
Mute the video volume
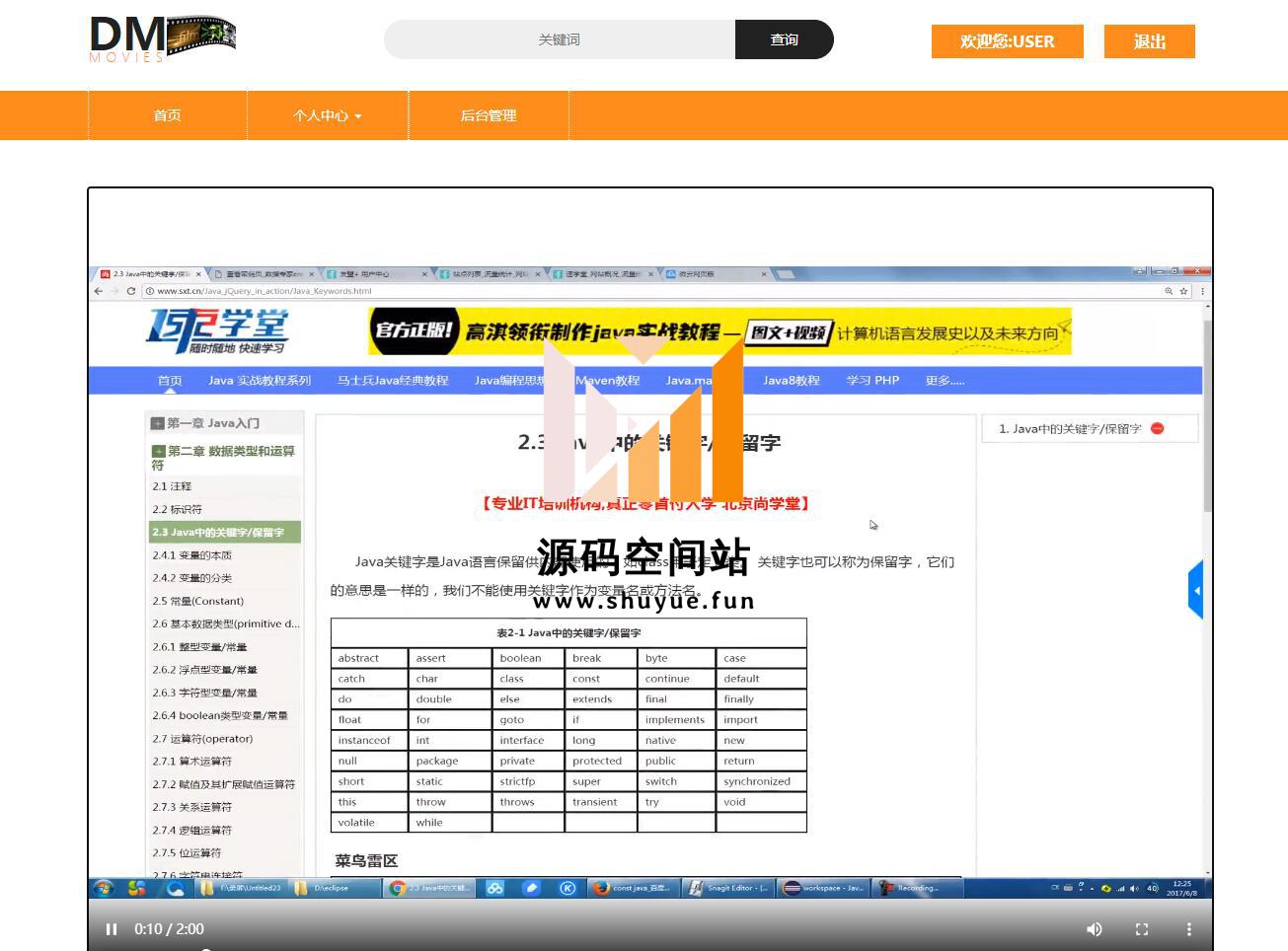[1095, 929]
